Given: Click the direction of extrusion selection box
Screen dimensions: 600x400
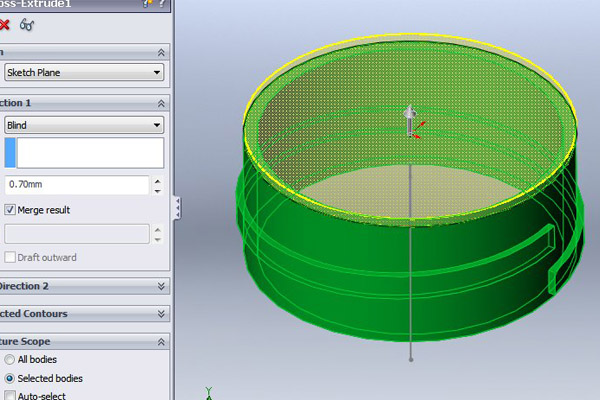Looking at the screenshot, I should point(90,153).
